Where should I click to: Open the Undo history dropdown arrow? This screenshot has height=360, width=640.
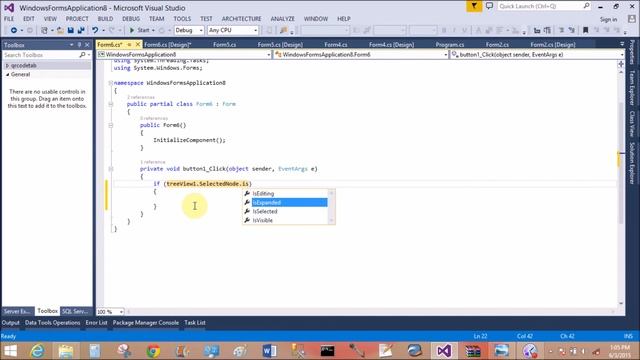[103, 31]
